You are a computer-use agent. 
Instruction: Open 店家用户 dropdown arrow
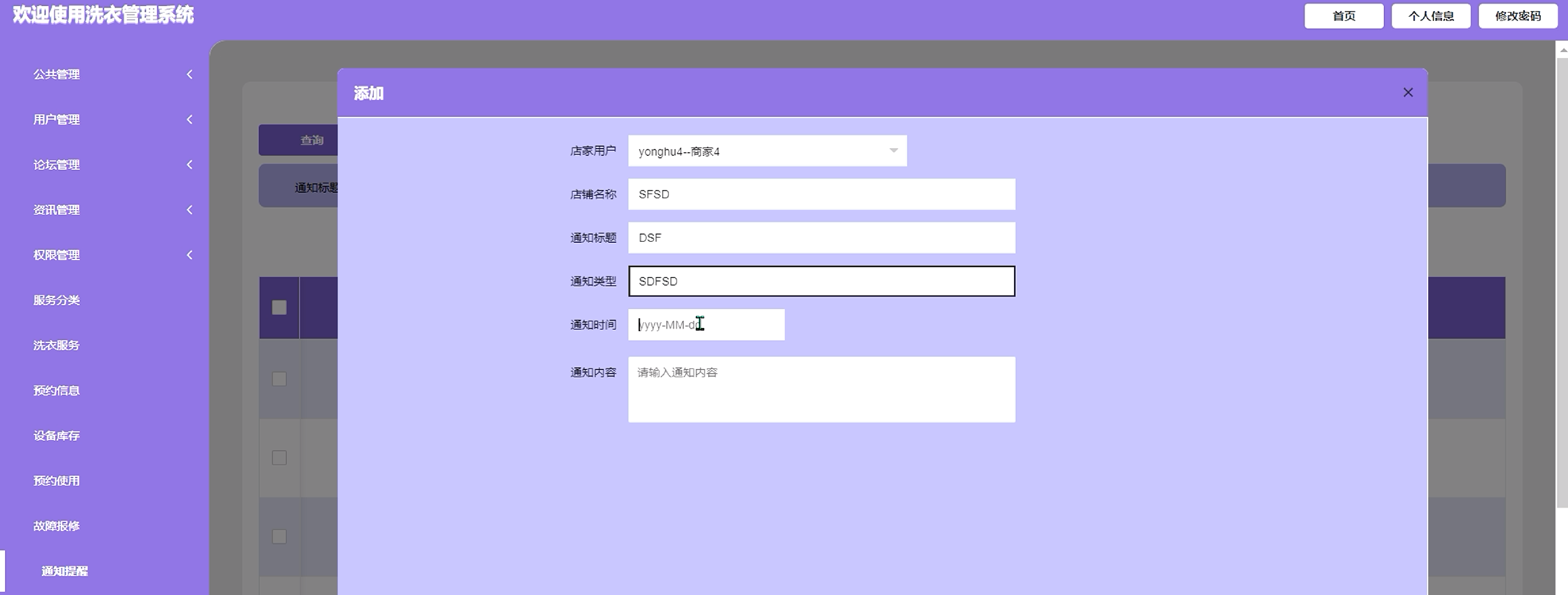893,151
